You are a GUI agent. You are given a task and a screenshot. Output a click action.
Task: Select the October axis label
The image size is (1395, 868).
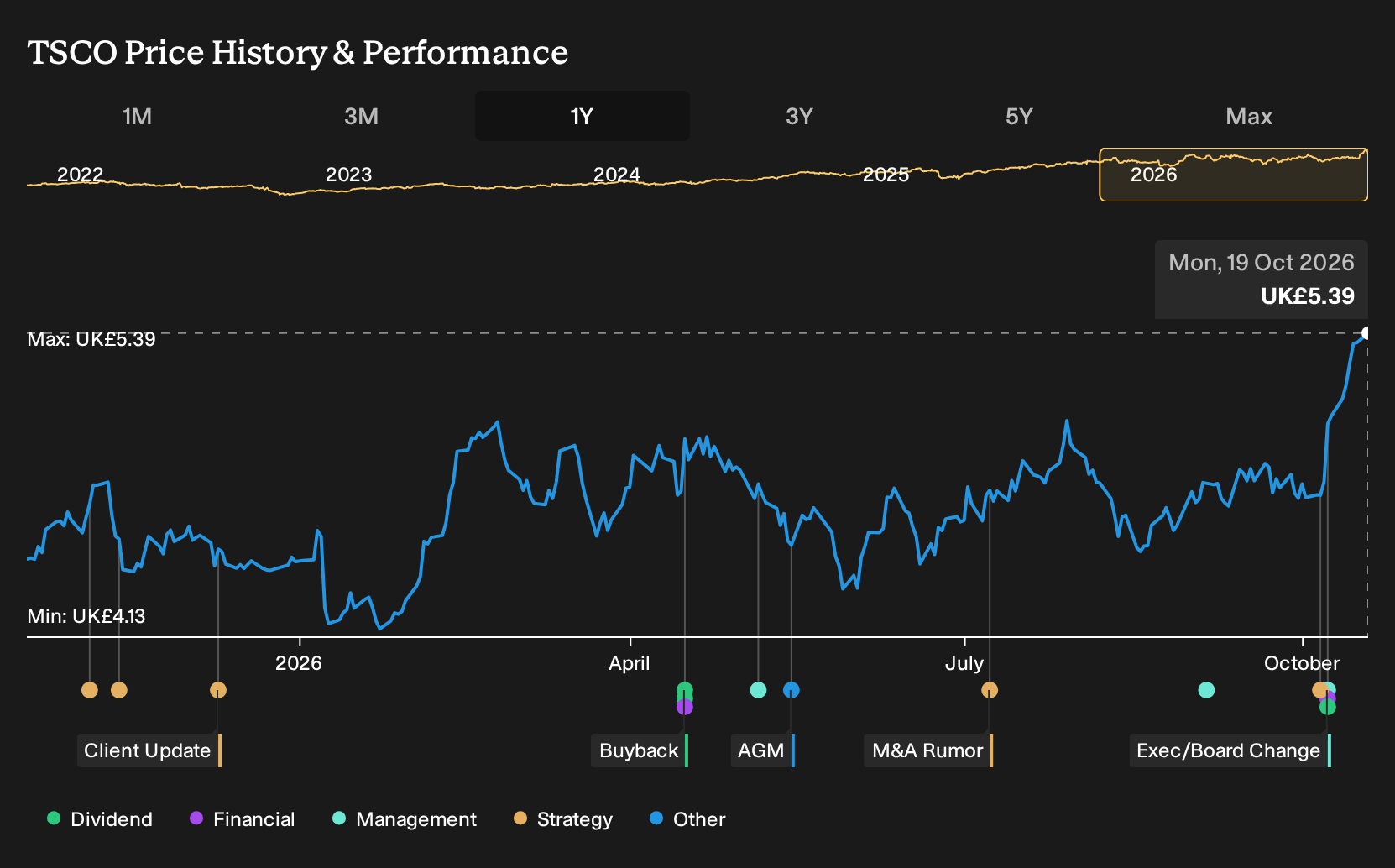[1302, 663]
